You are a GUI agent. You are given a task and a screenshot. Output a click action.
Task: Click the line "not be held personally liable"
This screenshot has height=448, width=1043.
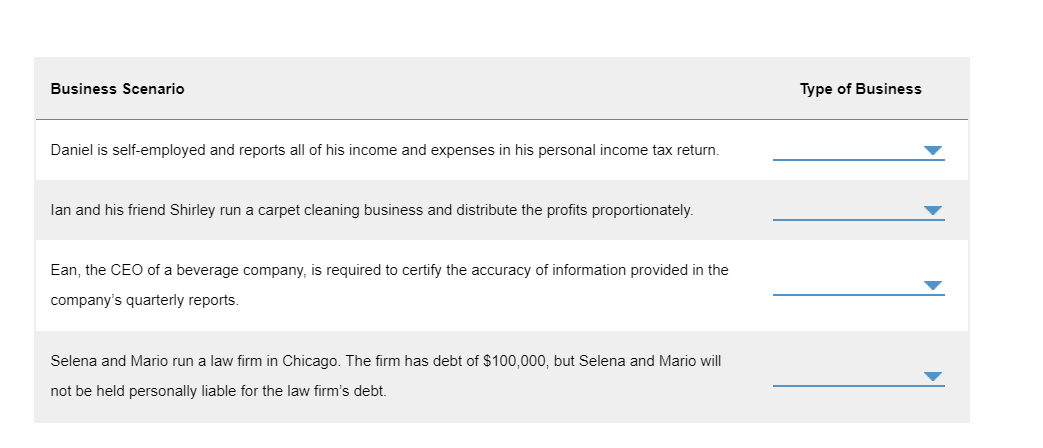(x=218, y=390)
